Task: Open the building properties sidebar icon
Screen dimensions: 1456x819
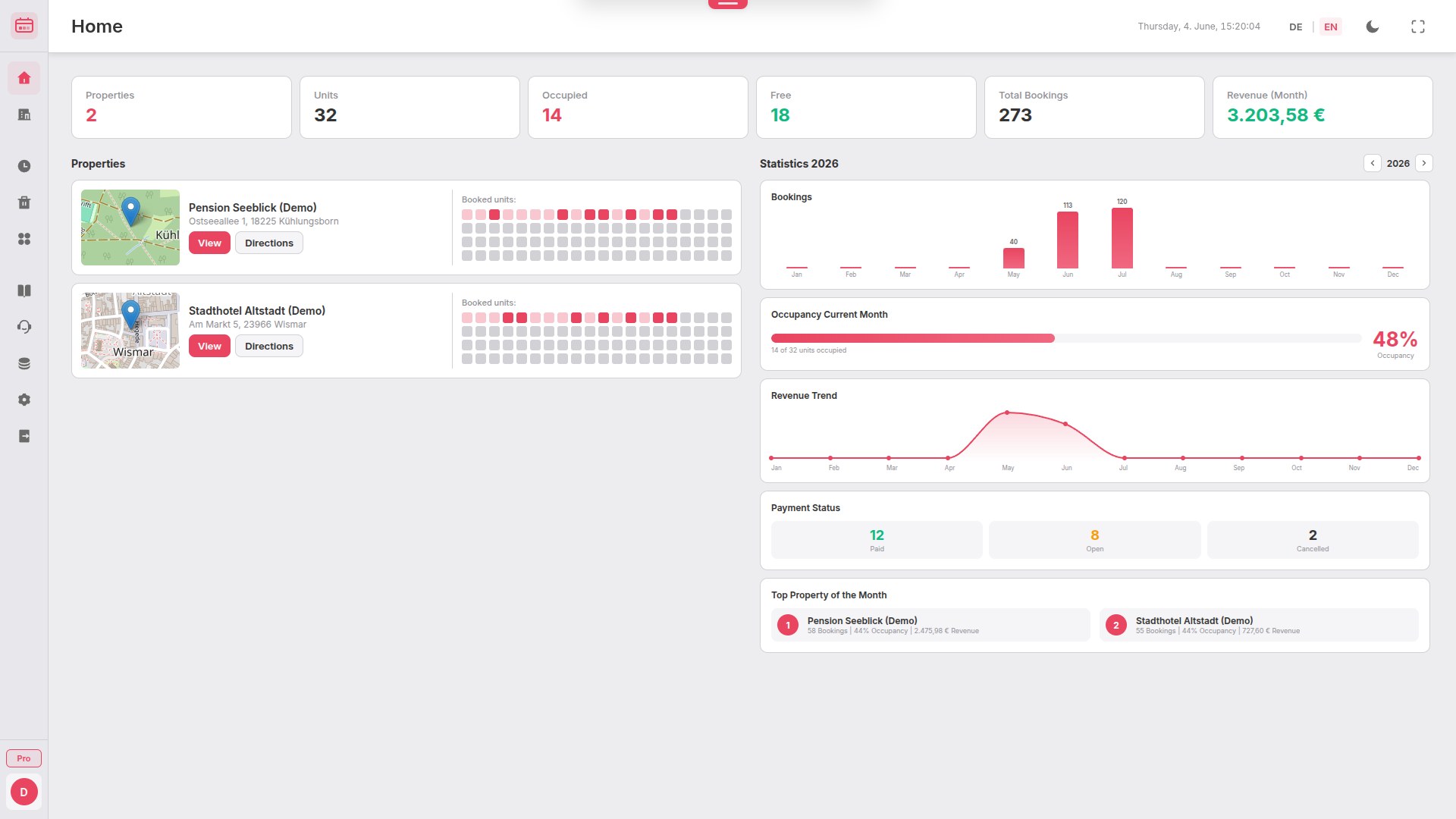Action: coord(24,115)
